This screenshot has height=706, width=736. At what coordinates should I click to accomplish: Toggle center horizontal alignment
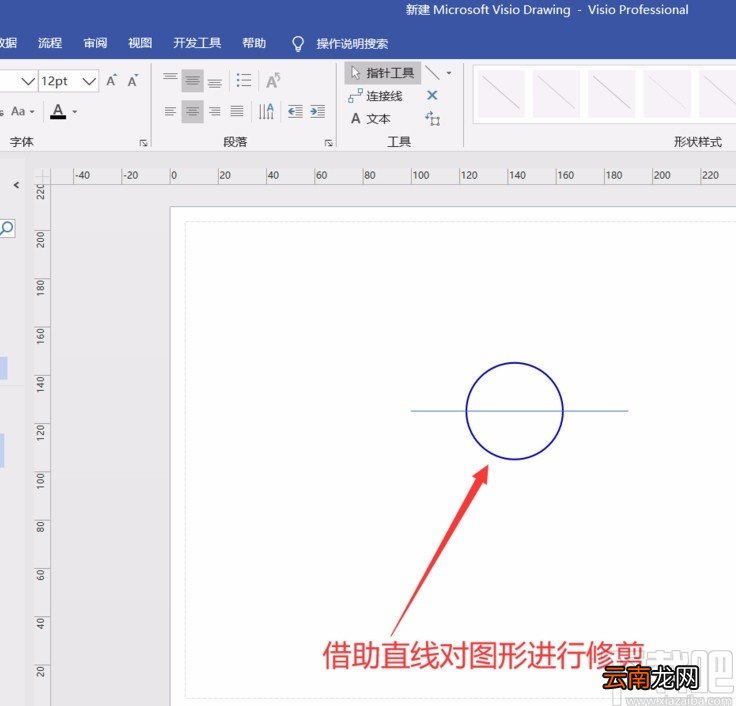[192, 111]
